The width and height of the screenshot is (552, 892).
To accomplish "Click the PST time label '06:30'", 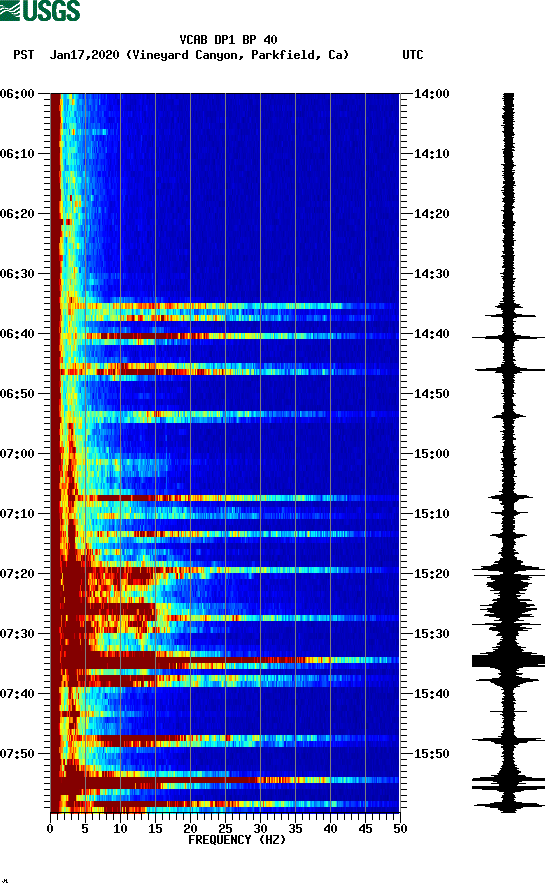I will coord(17,274).
